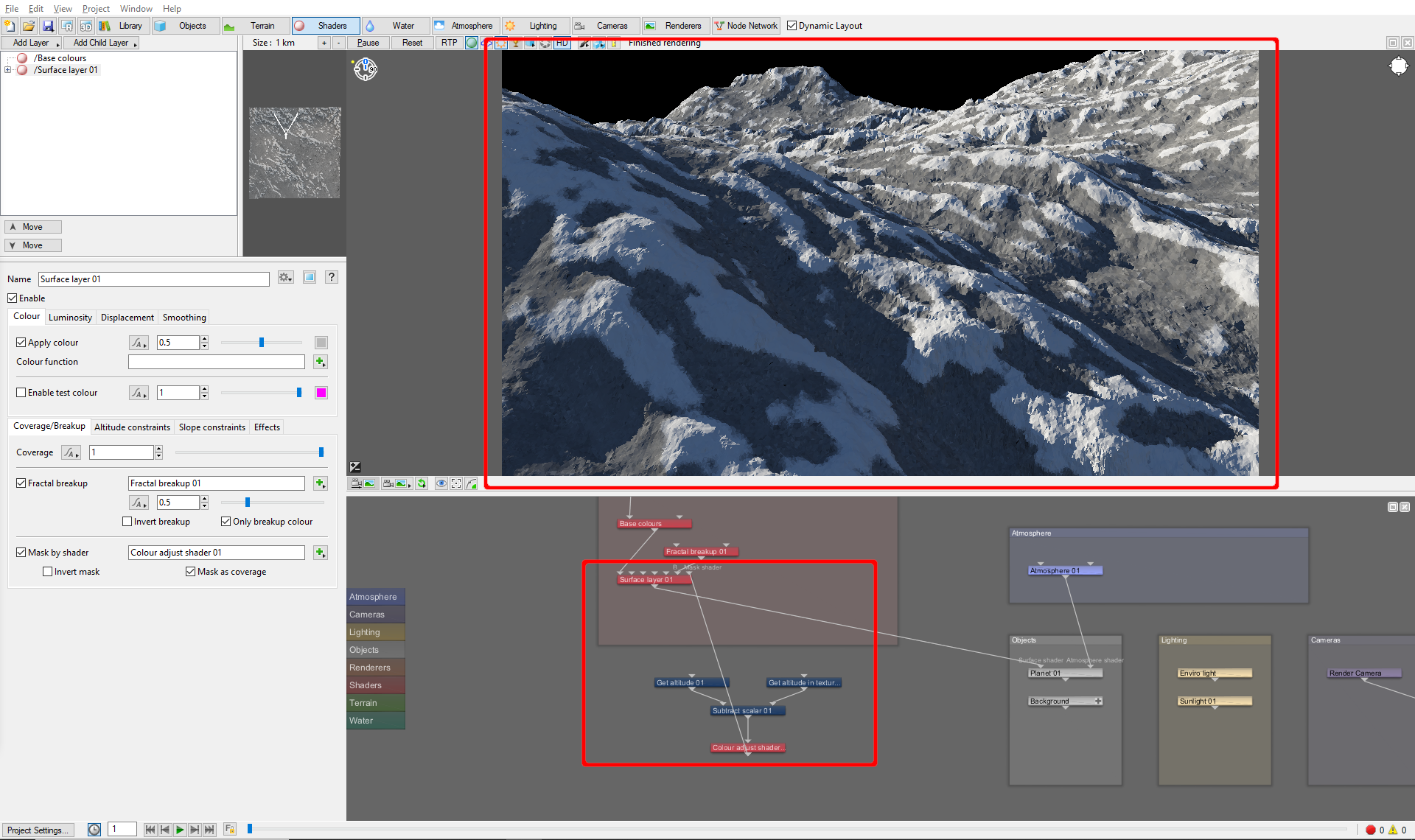This screenshot has width=1415, height=840.
Task: Step to next frame
Action: (x=195, y=830)
